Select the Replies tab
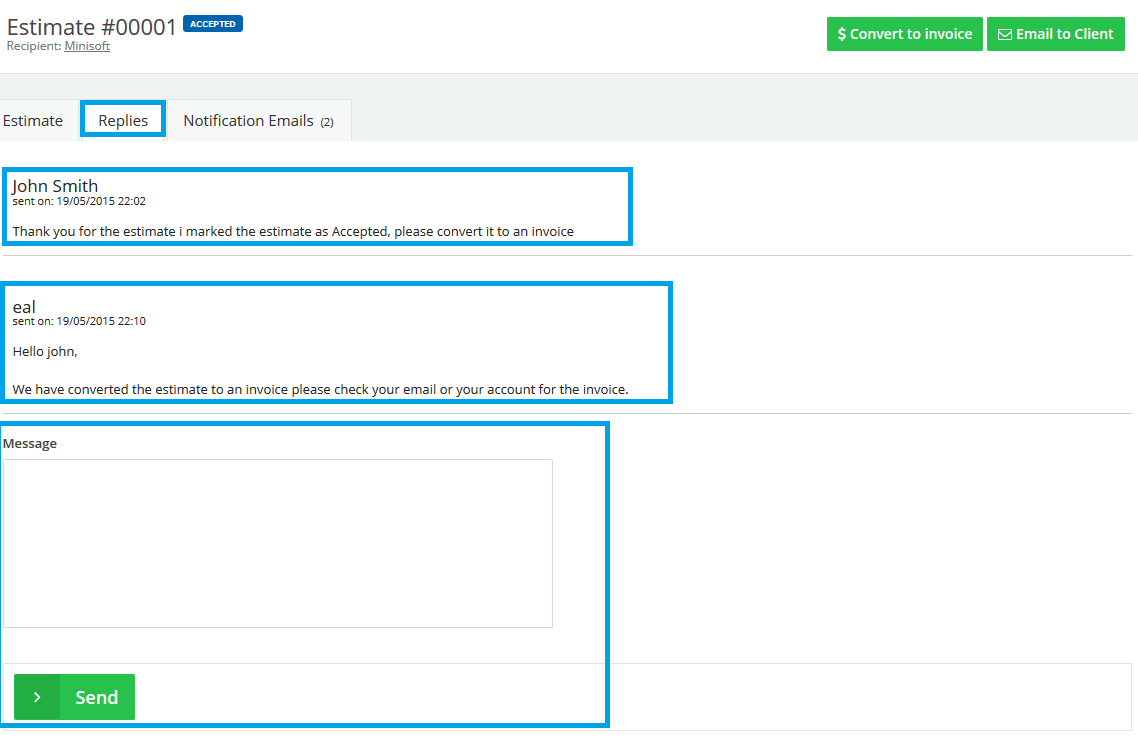The height and width of the screenshot is (737, 1138). pos(123,121)
